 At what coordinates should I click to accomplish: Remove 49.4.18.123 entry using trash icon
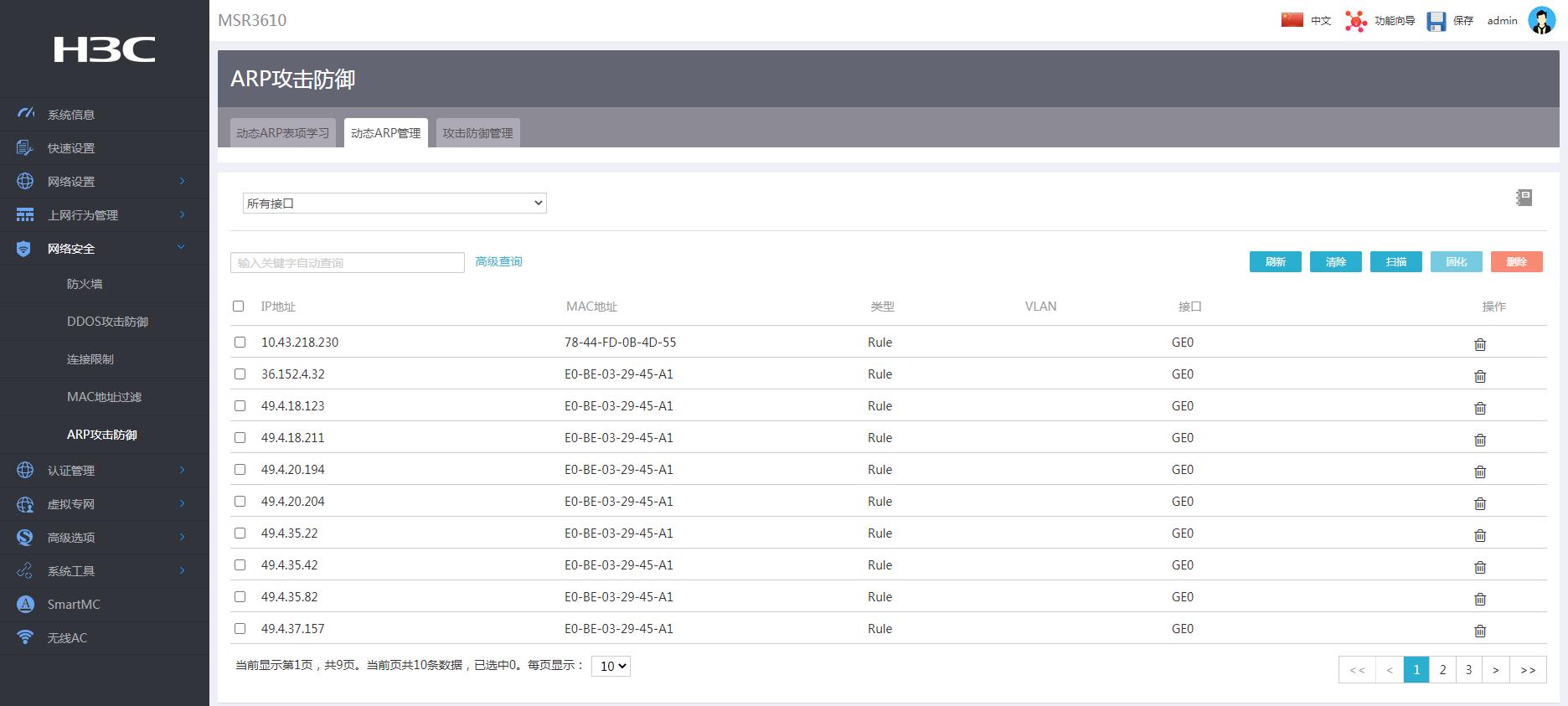tap(1480, 408)
